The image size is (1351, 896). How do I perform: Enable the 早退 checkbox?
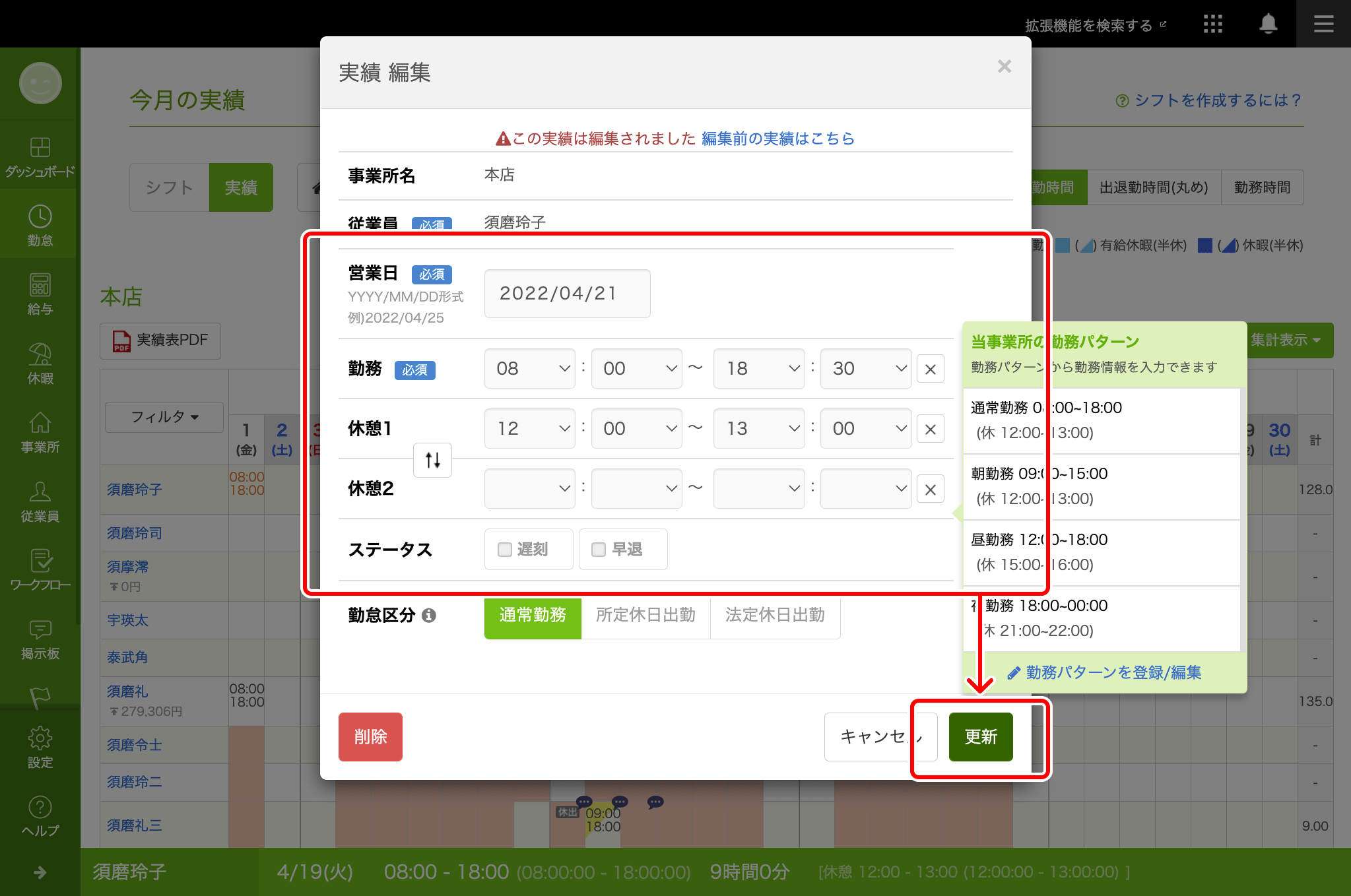pos(599,548)
